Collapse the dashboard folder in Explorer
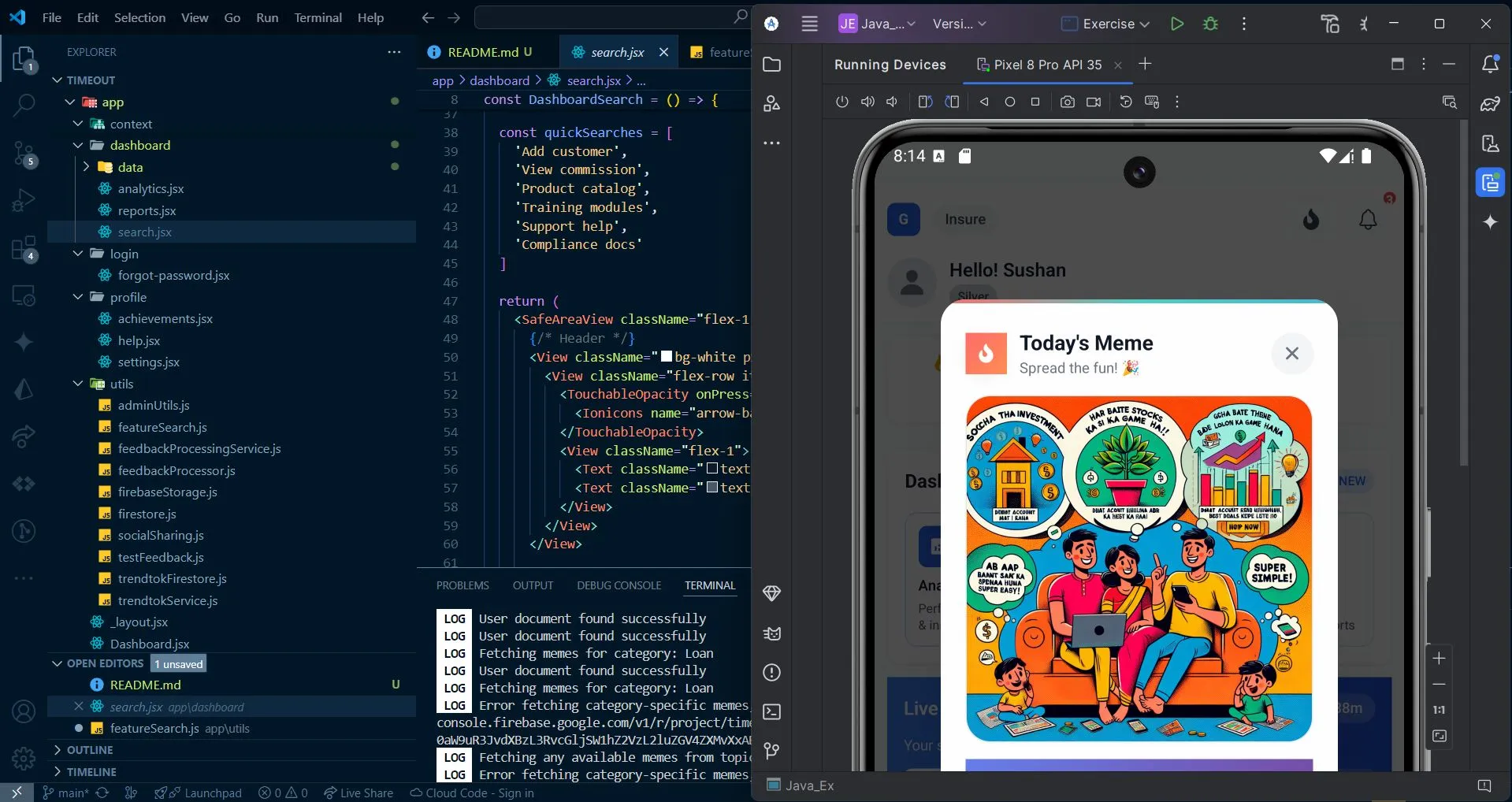 pos(78,146)
